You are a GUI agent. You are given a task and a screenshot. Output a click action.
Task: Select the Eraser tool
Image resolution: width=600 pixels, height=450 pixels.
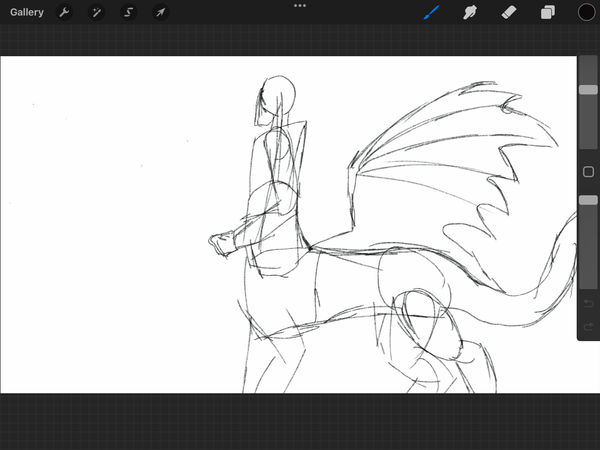click(509, 12)
